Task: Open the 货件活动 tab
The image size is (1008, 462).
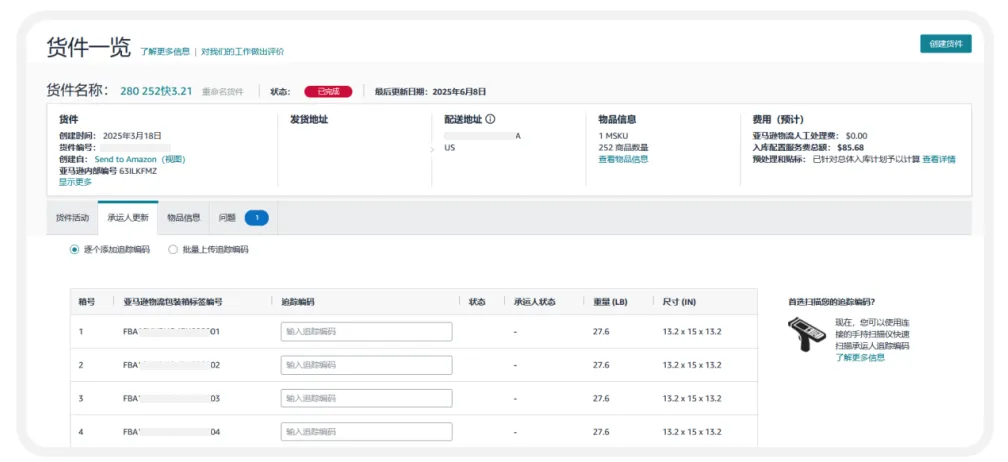Action: (72, 217)
